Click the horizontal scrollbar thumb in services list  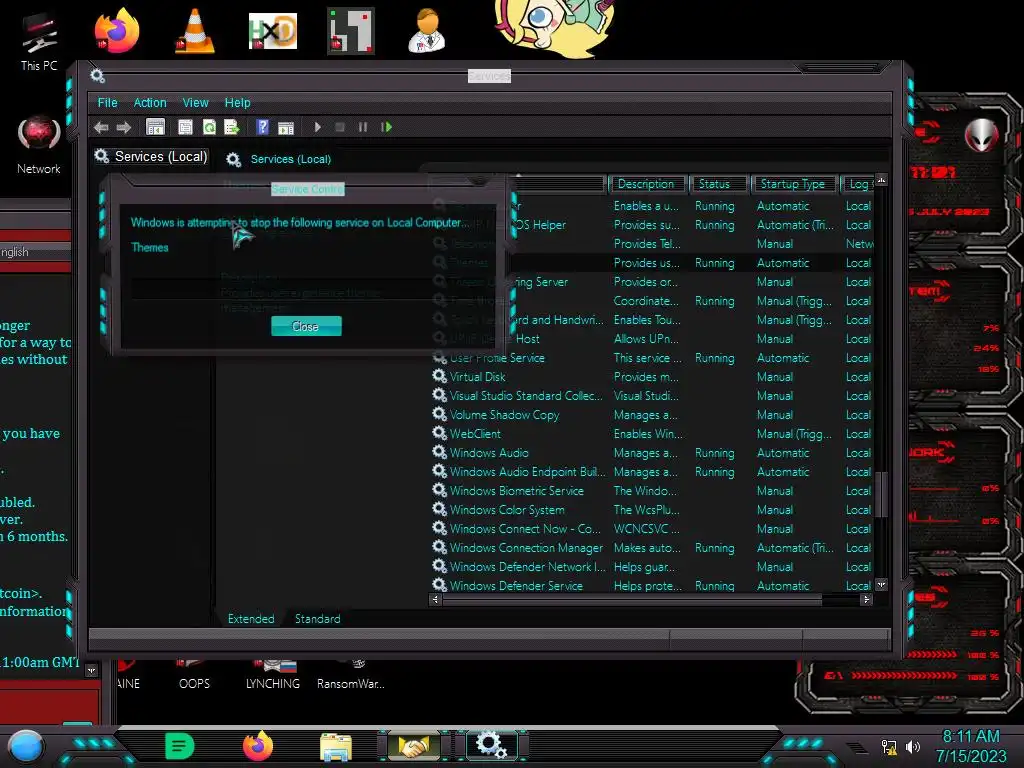(632, 599)
